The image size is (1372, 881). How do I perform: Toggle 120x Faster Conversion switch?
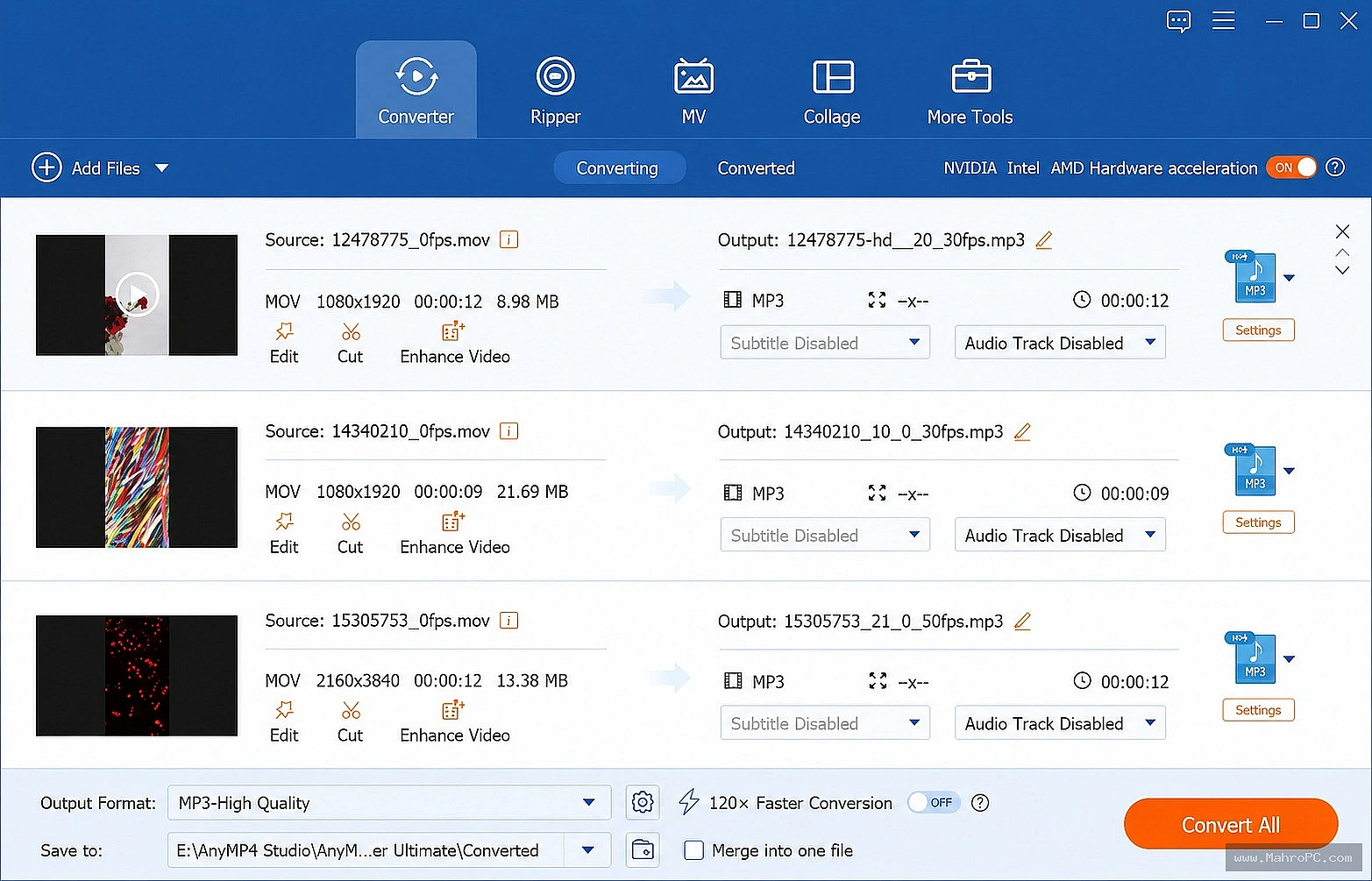[934, 802]
